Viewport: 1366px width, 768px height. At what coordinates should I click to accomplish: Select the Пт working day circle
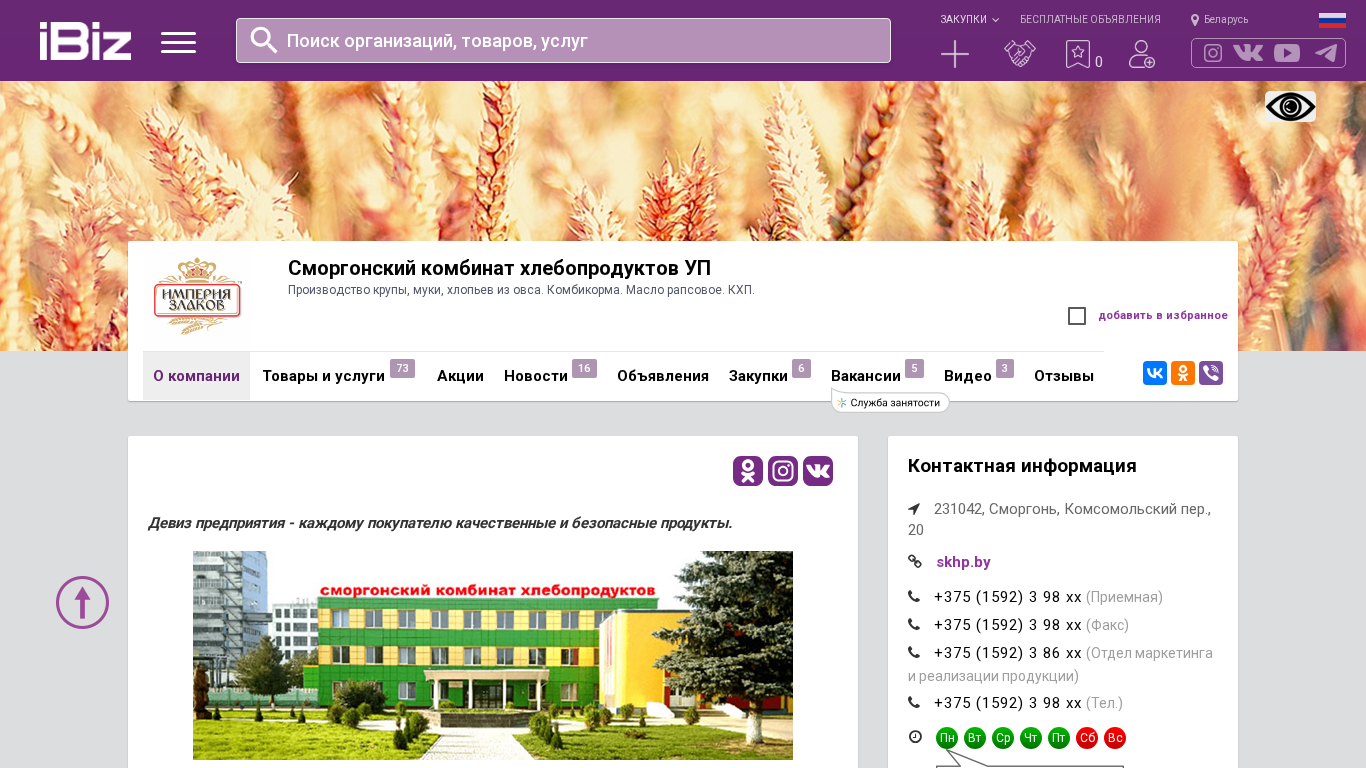(1059, 738)
